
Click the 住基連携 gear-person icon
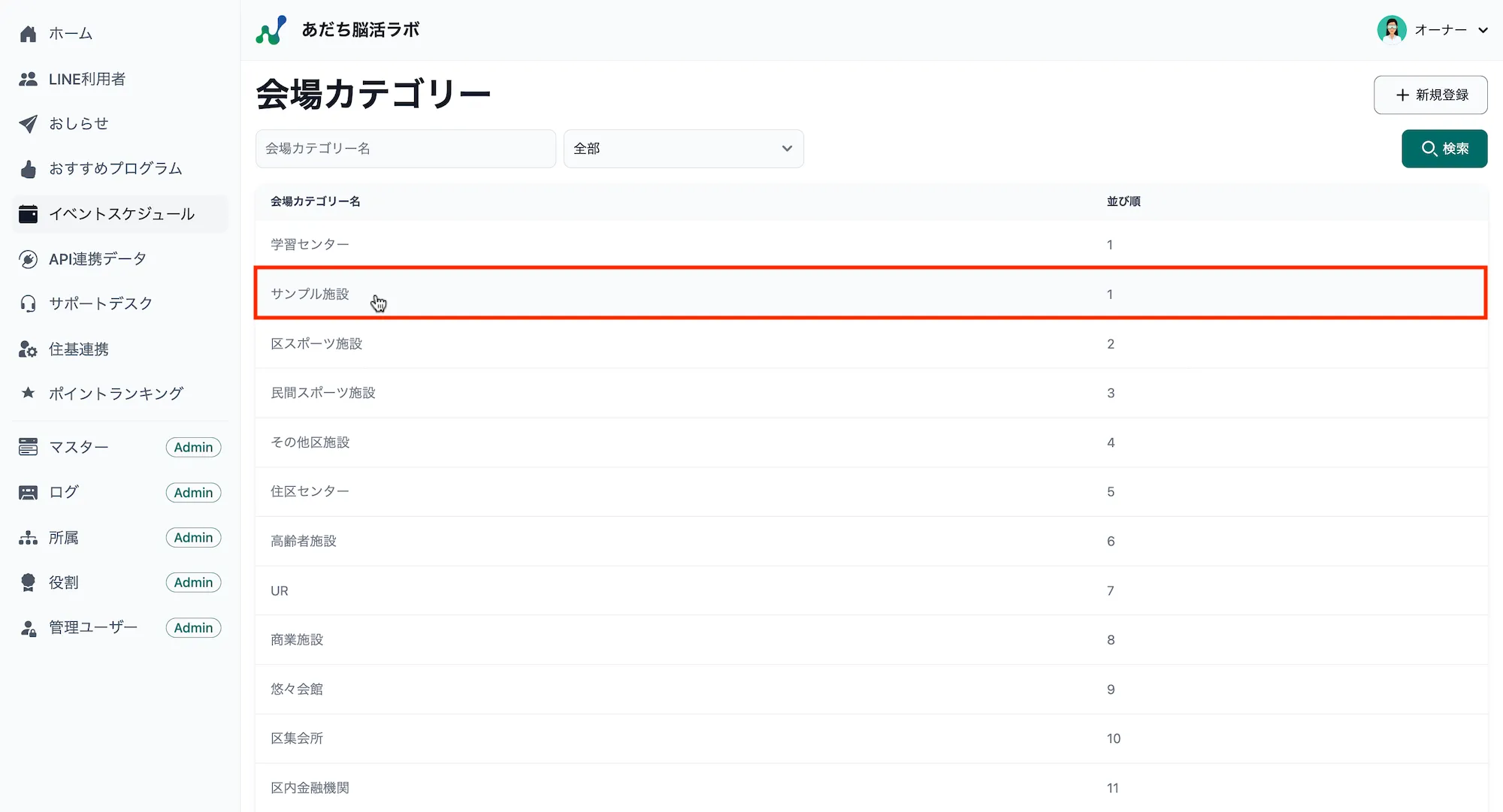coord(28,349)
